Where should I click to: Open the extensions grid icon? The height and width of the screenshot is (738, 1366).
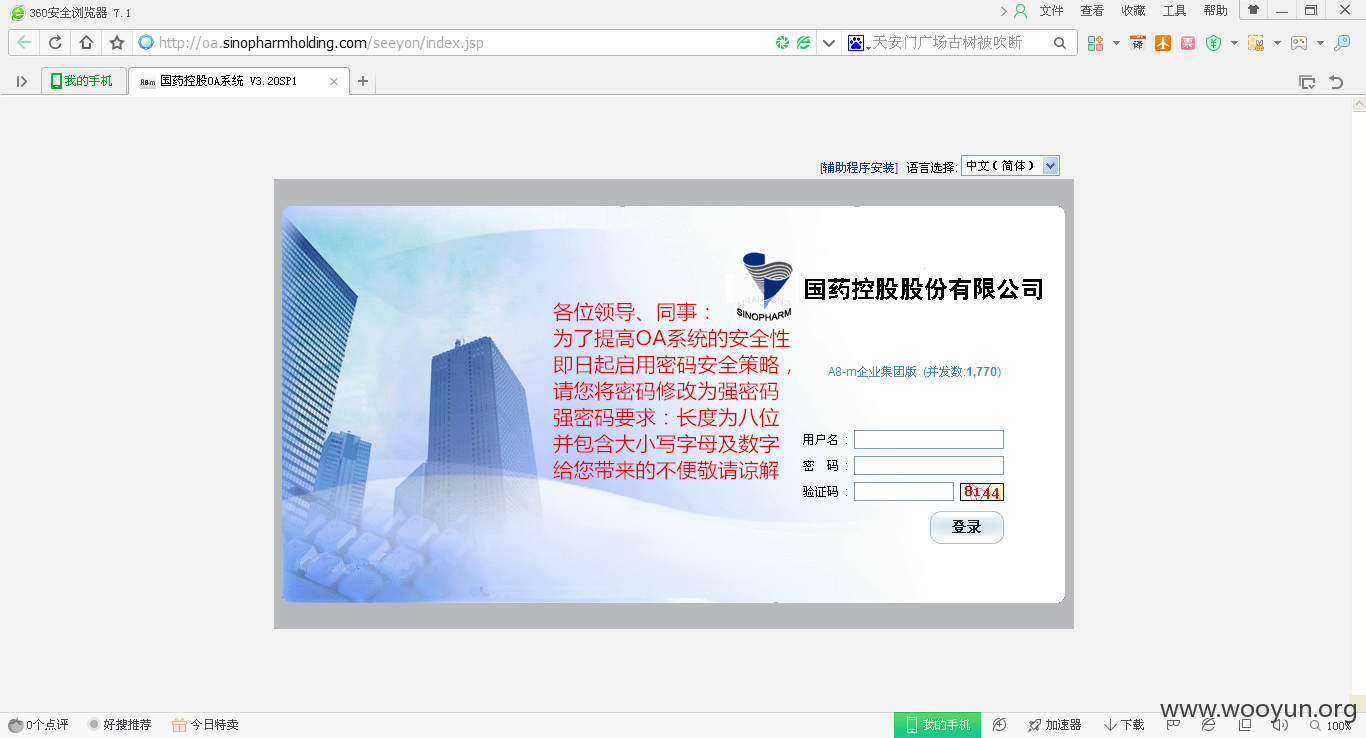pyautogui.click(x=1096, y=43)
